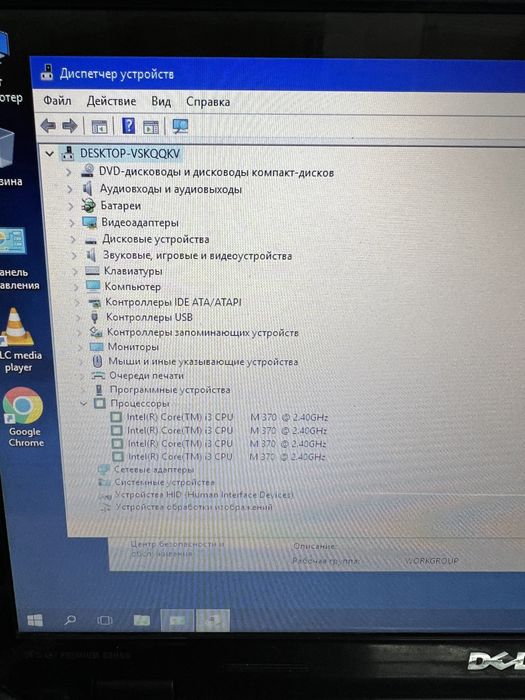Click Центр безопасности link in background window
The width and height of the screenshot is (525, 700).
pos(177,549)
